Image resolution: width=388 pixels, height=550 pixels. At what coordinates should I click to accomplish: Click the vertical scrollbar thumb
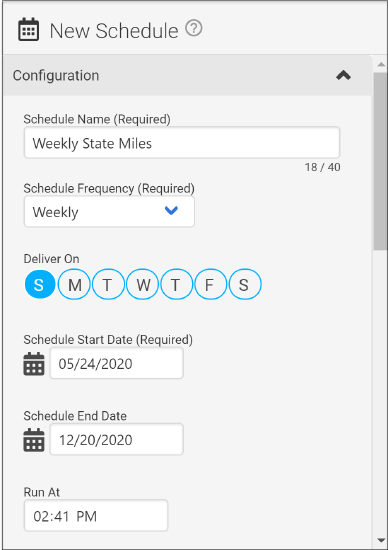[x=381, y=161]
